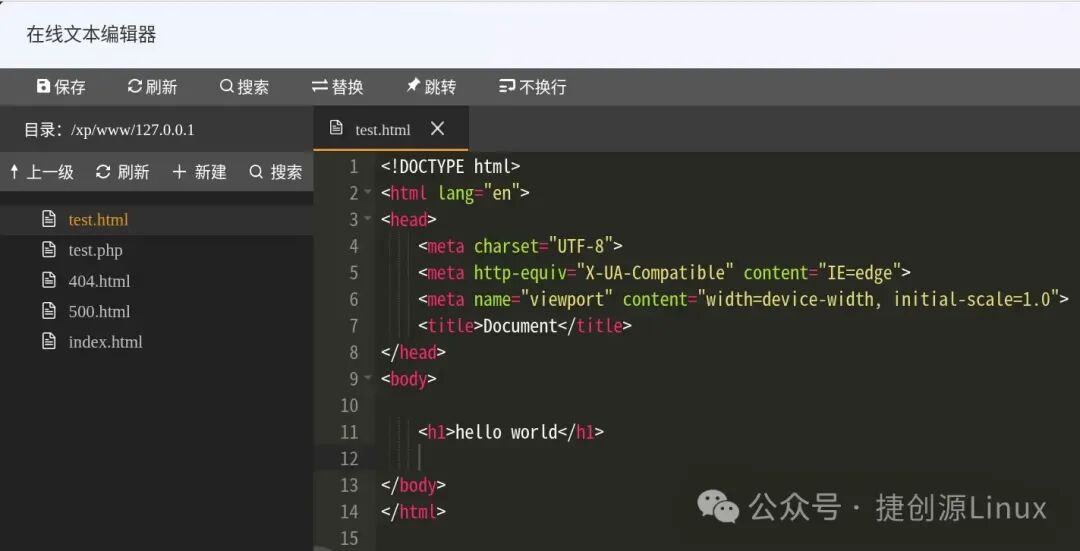Screen dimensions: 1080x551
Task: Create a new file with 新建 label
Action: click(210, 171)
